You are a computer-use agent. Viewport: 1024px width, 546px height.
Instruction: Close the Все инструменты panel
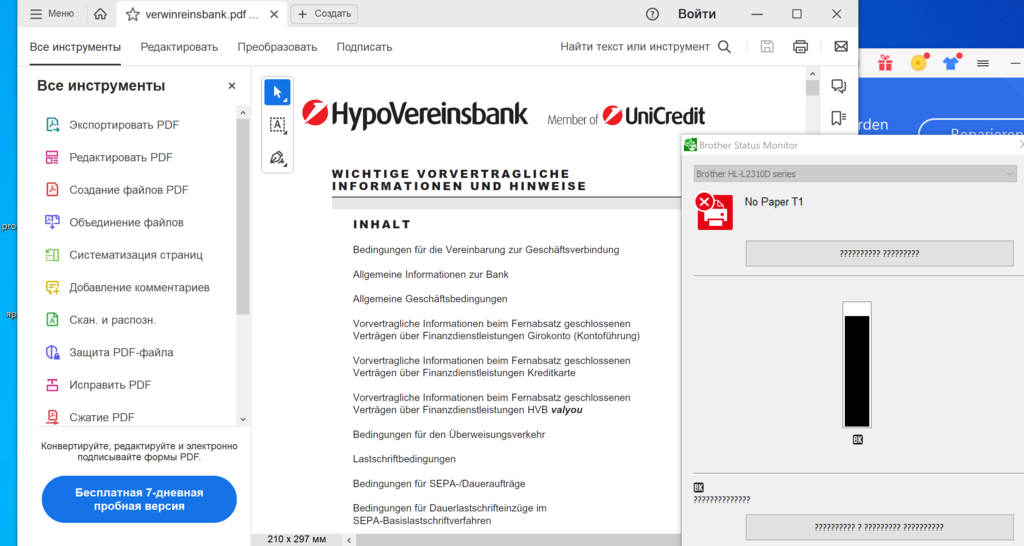tap(232, 86)
